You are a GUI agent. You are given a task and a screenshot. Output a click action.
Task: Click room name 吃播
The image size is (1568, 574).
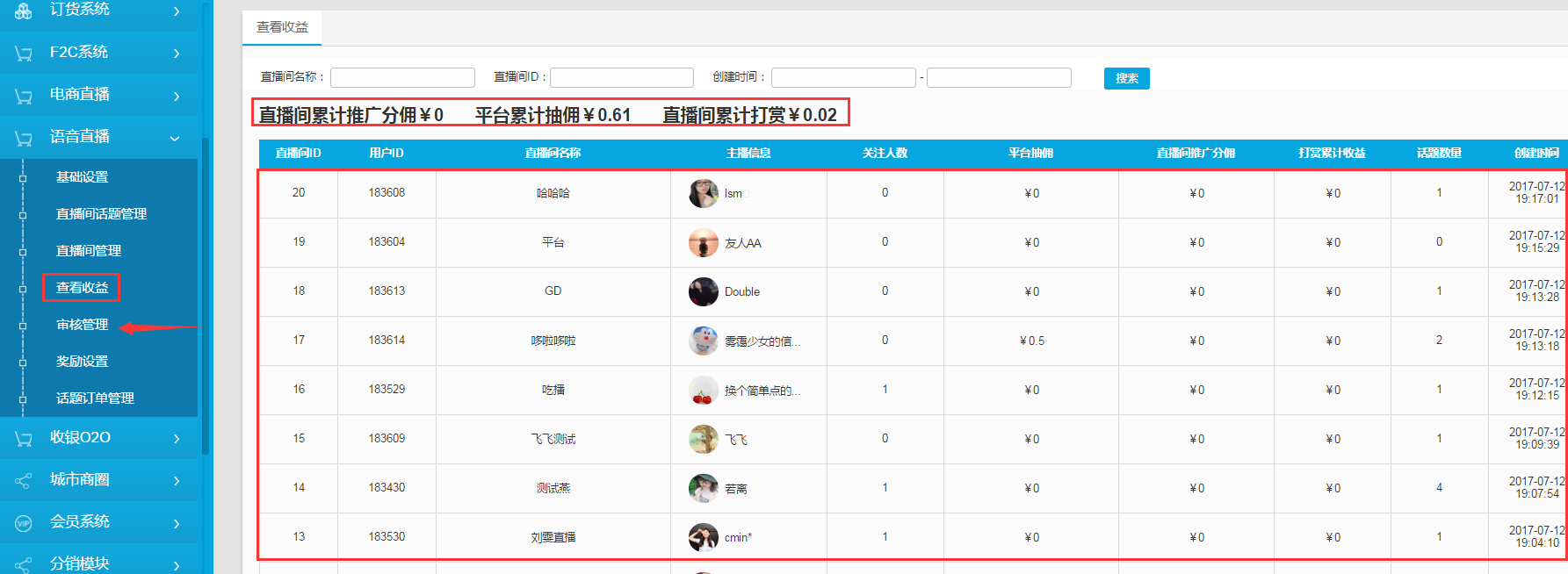coord(553,390)
